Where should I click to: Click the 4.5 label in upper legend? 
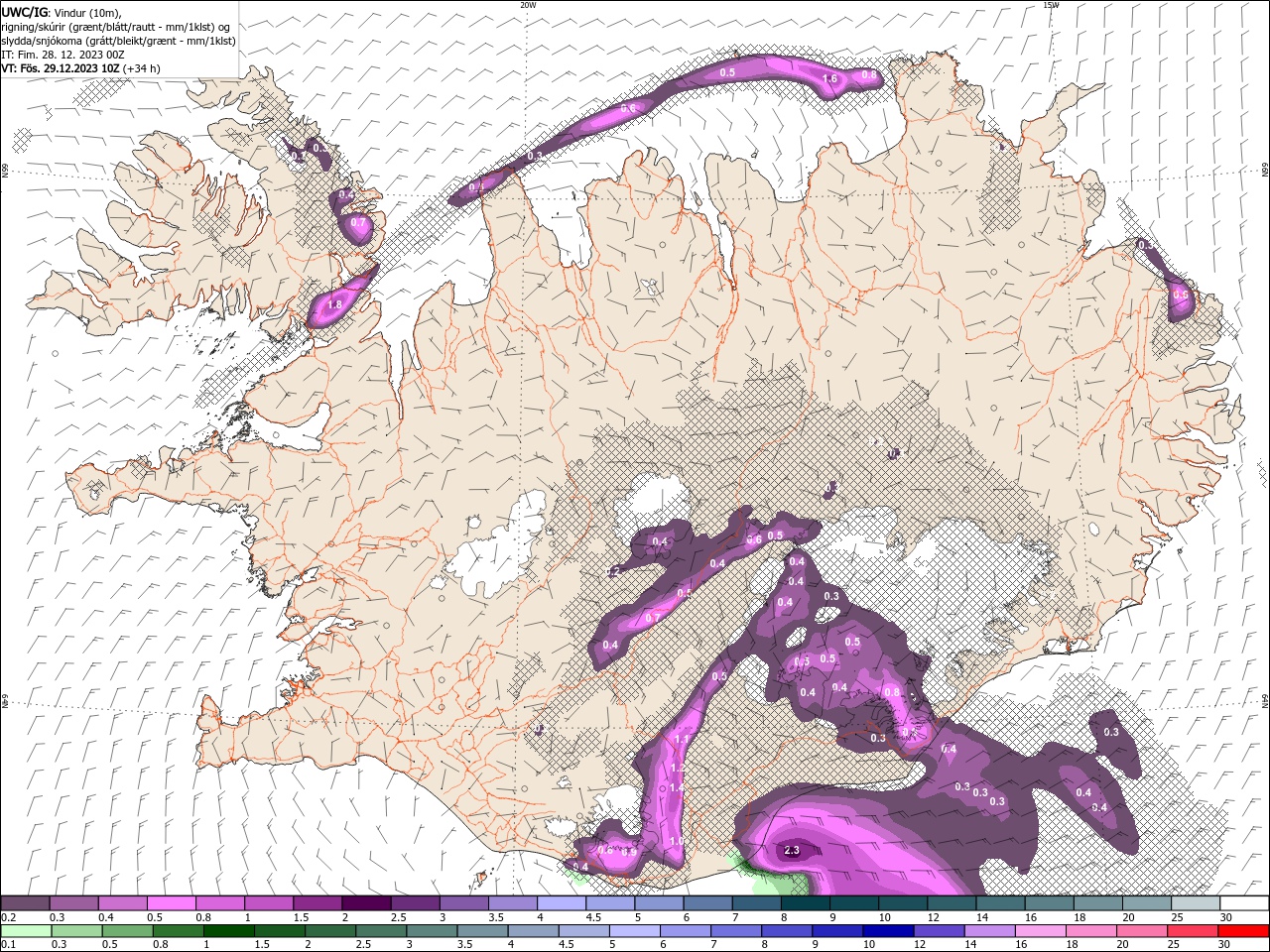click(x=593, y=917)
